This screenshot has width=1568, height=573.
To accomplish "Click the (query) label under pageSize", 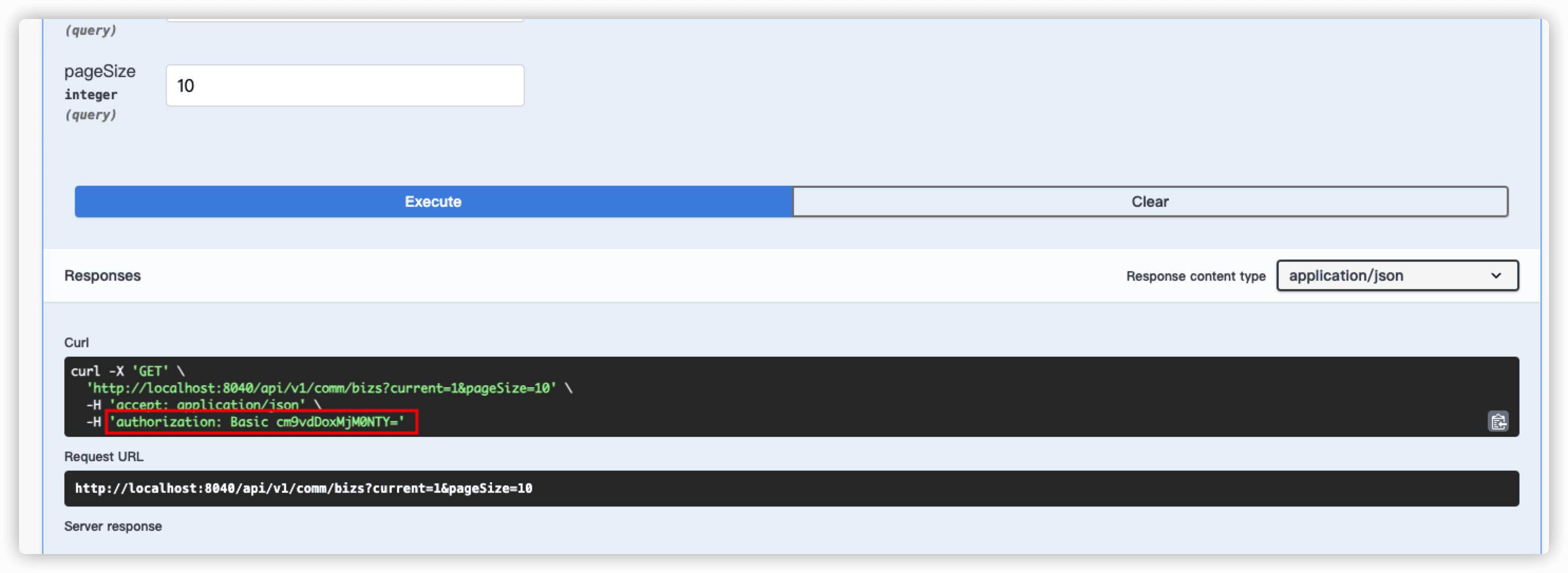I will pos(91,115).
